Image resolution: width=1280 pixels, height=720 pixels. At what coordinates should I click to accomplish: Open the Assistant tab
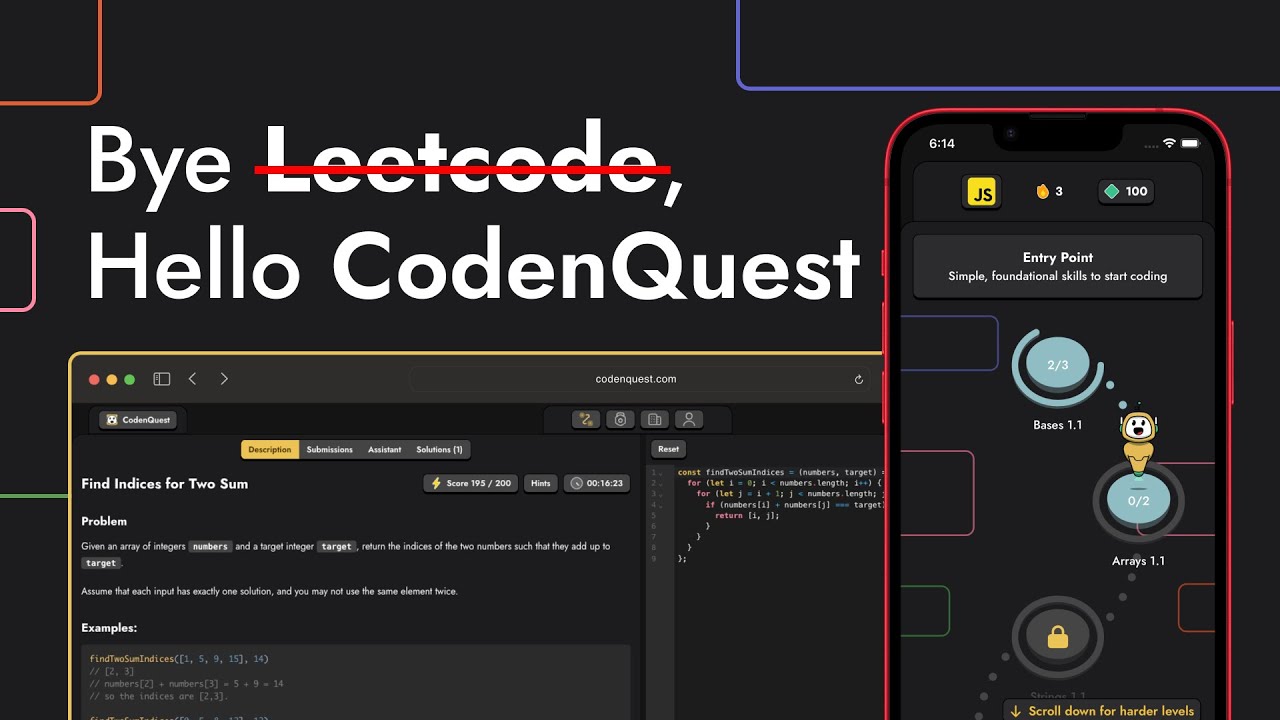pyautogui.click(x=384, y=450)
